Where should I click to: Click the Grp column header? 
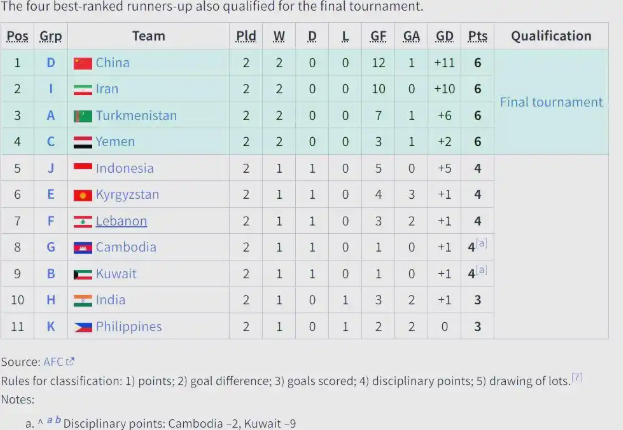[50, 36]
